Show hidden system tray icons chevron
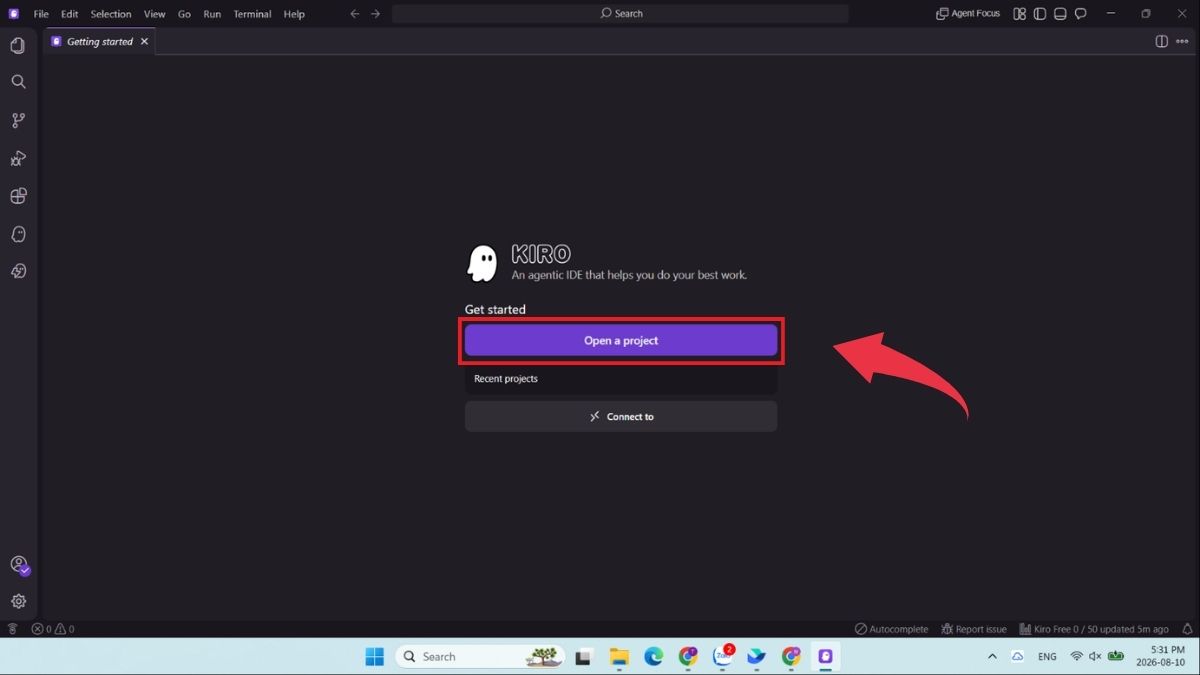The image size is (1200, 675). coord(992,656)
